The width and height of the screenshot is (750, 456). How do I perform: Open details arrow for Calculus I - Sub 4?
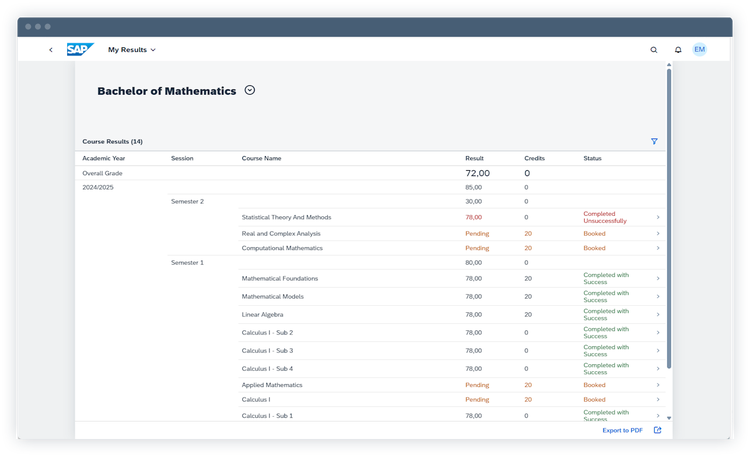pyautogui.click(x=658, y=368)
